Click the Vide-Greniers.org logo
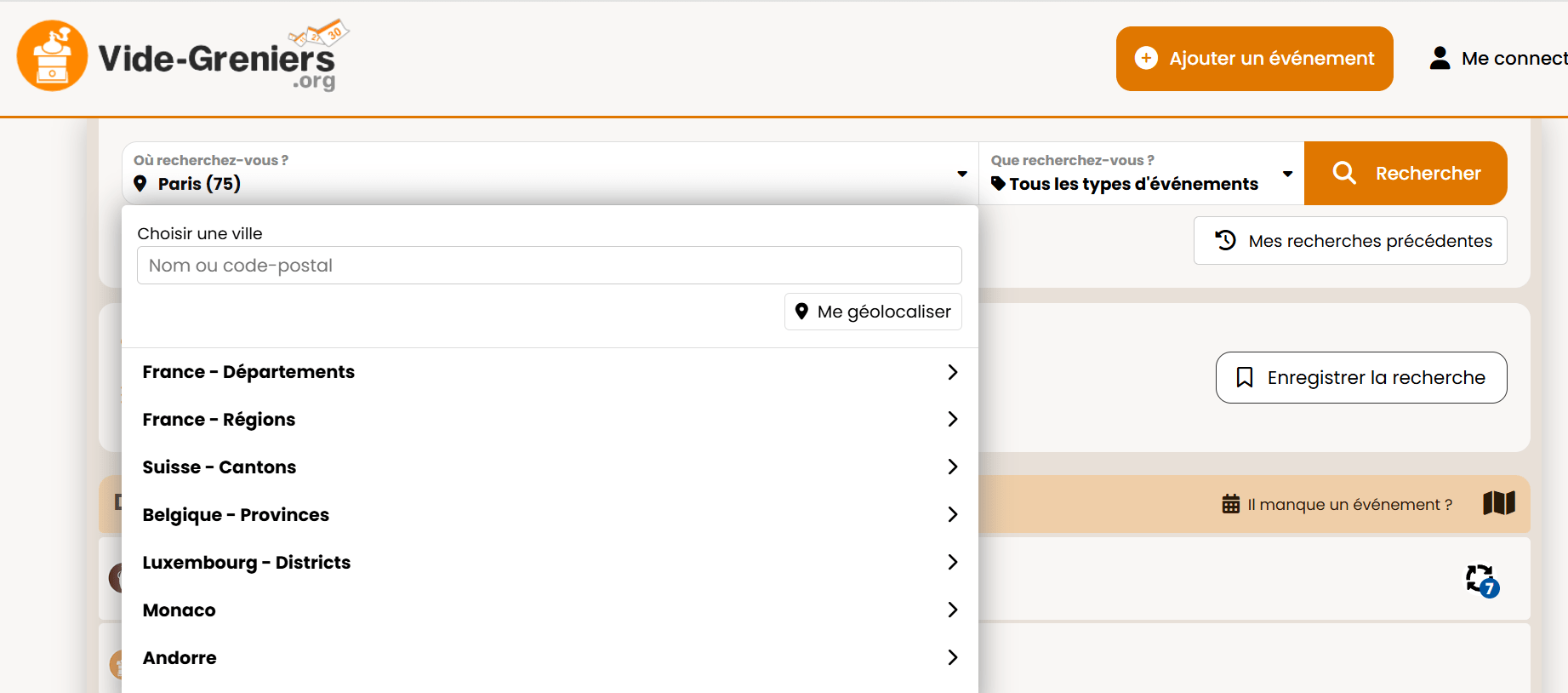Viewport: 1568px width, 693px height. (x=180, y=56)
